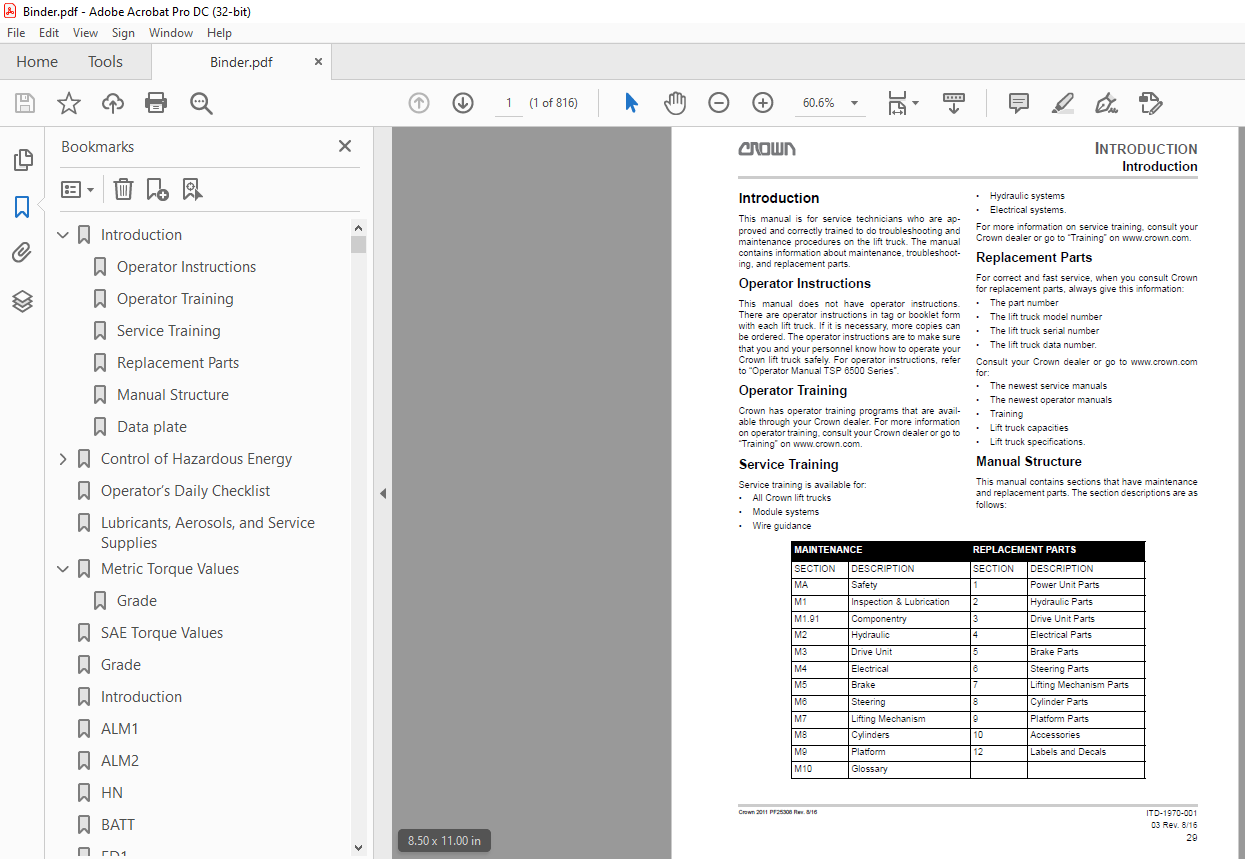Find current bookmark icon
The height and width of the screenshot is (859, 1245).
point(192,189)
